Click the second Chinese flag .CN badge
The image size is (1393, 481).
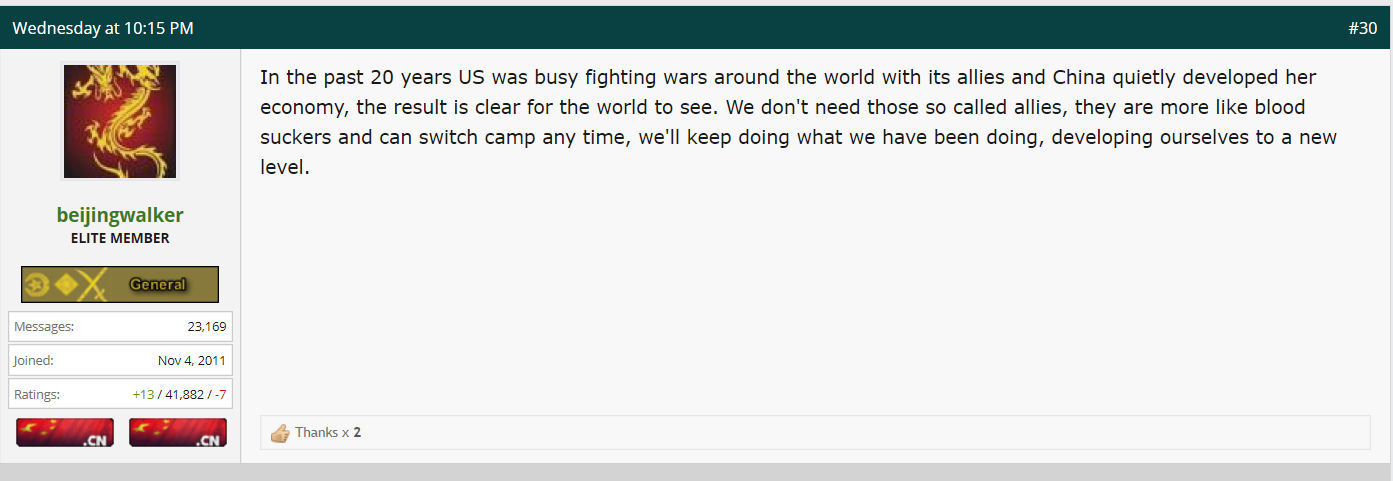[x=178, y=432]
